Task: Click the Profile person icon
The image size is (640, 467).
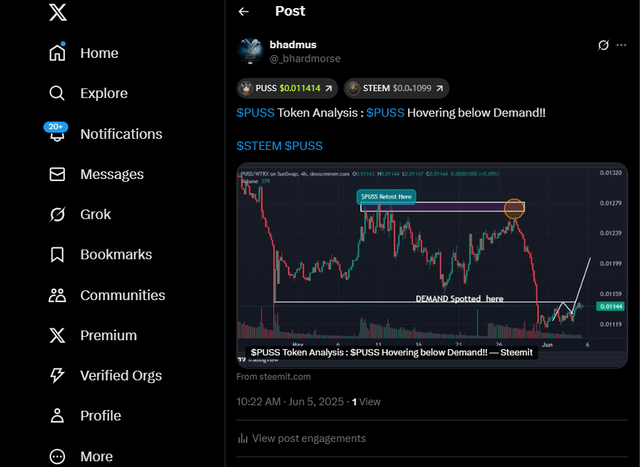Action: (x=57, y=416)
